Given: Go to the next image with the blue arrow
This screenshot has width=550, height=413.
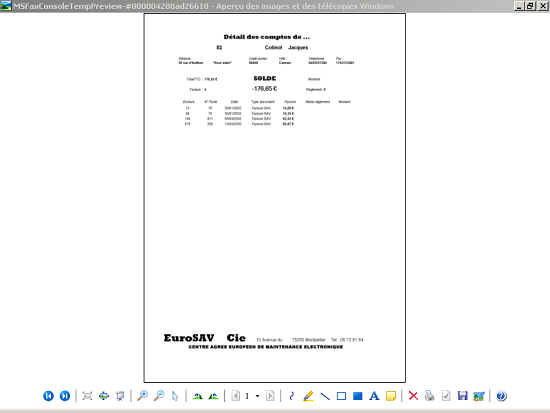Looking at the screenshot, I should pos(65,396).
